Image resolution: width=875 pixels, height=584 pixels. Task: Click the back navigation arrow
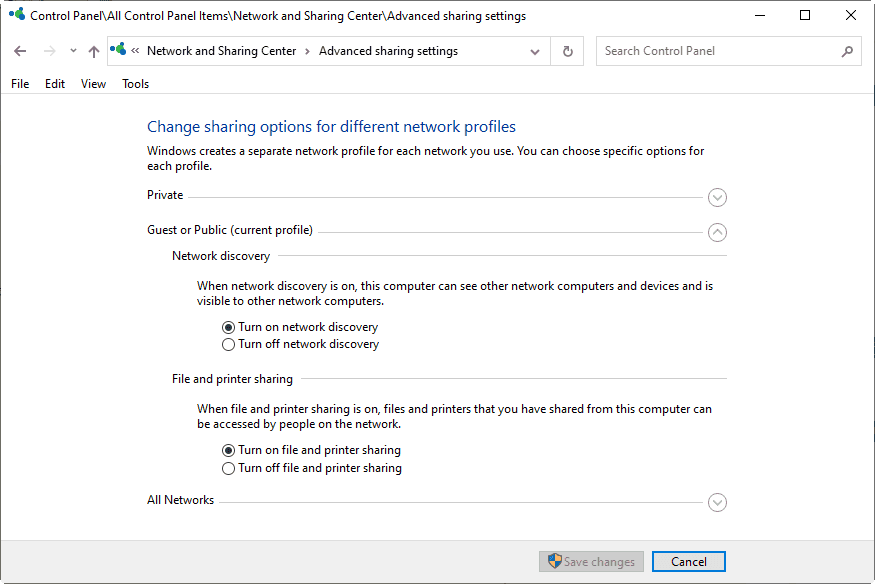20,50
